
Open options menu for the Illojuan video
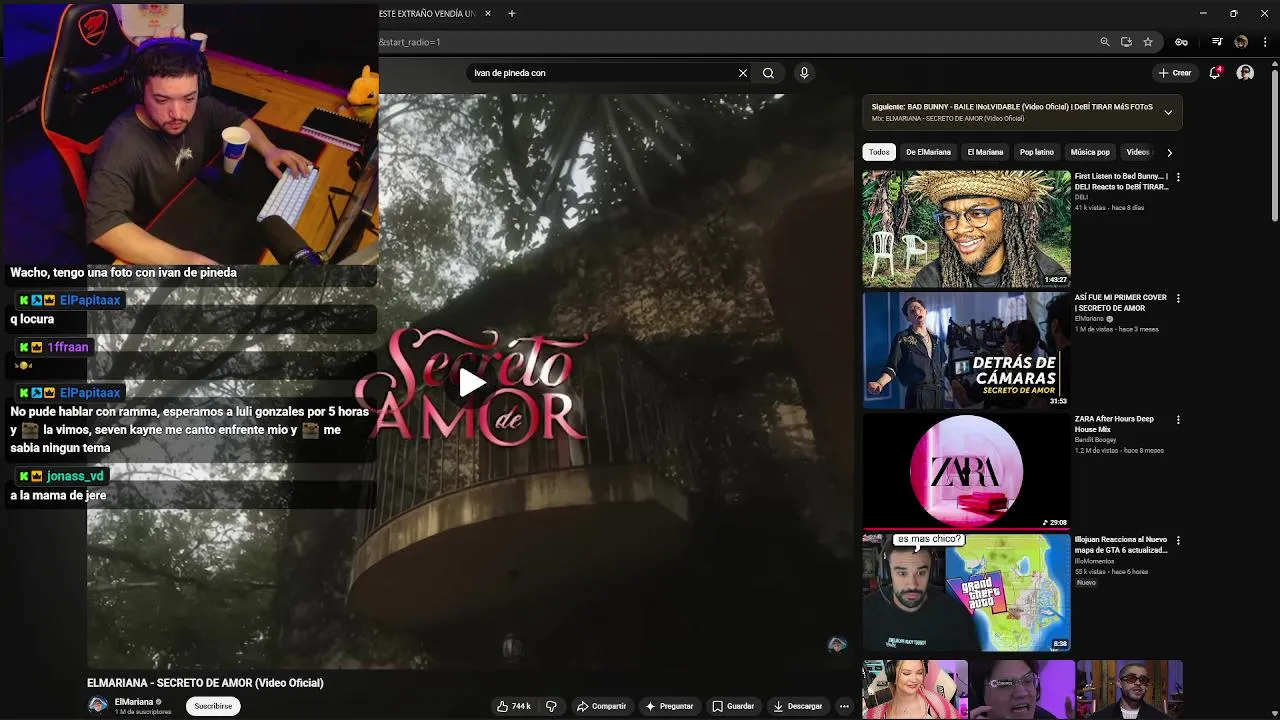click(x=1178, y=540)
